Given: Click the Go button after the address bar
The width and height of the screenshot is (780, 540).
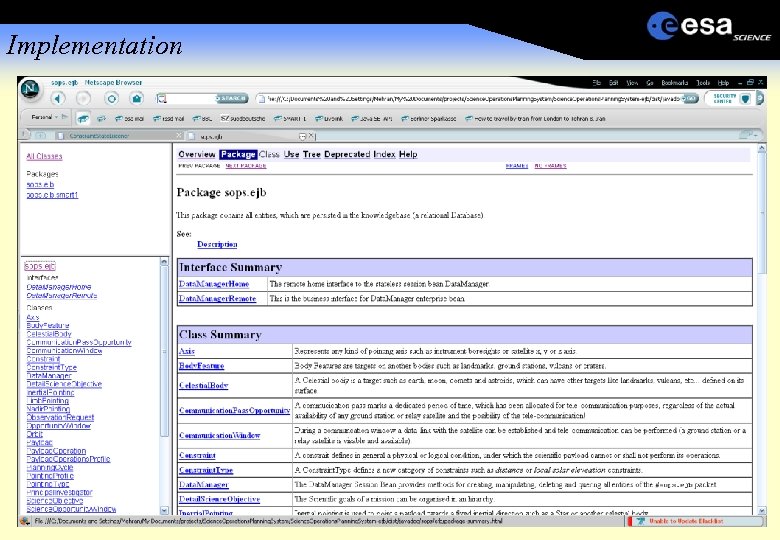Looking at the screenshot, I should click(689, 98).
